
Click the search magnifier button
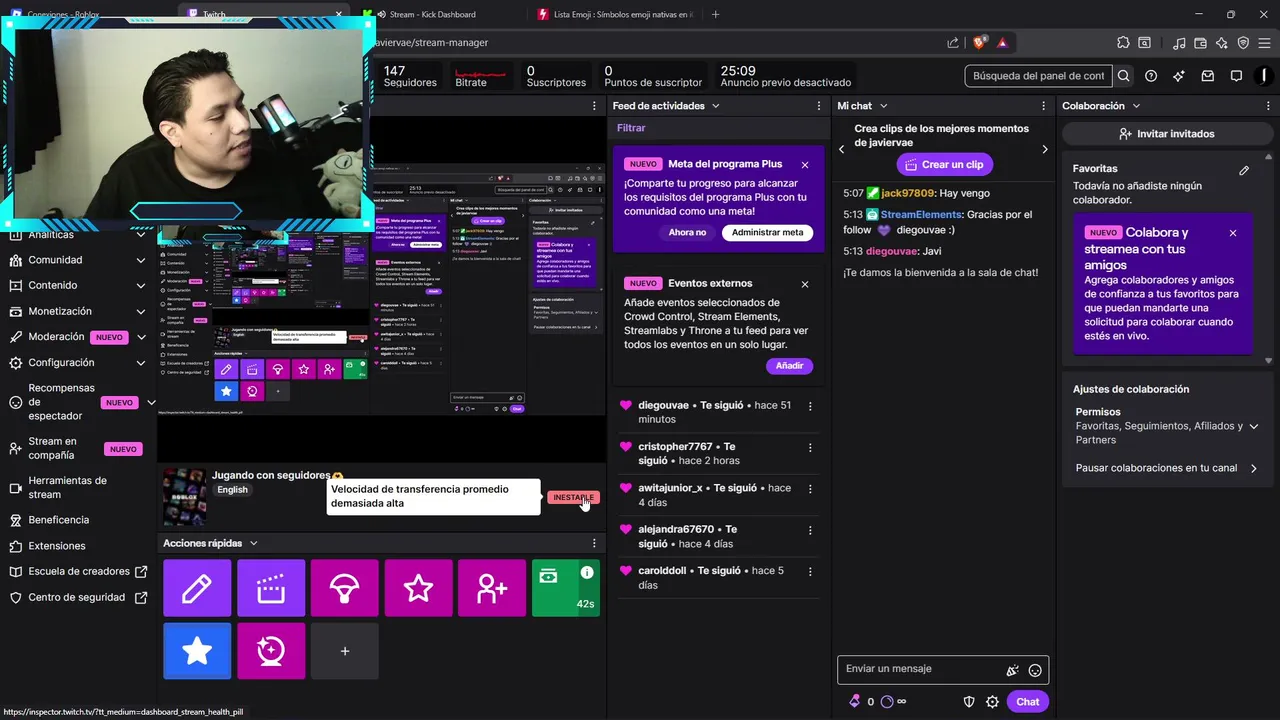pyautogui.click(x=1124, y=76)
